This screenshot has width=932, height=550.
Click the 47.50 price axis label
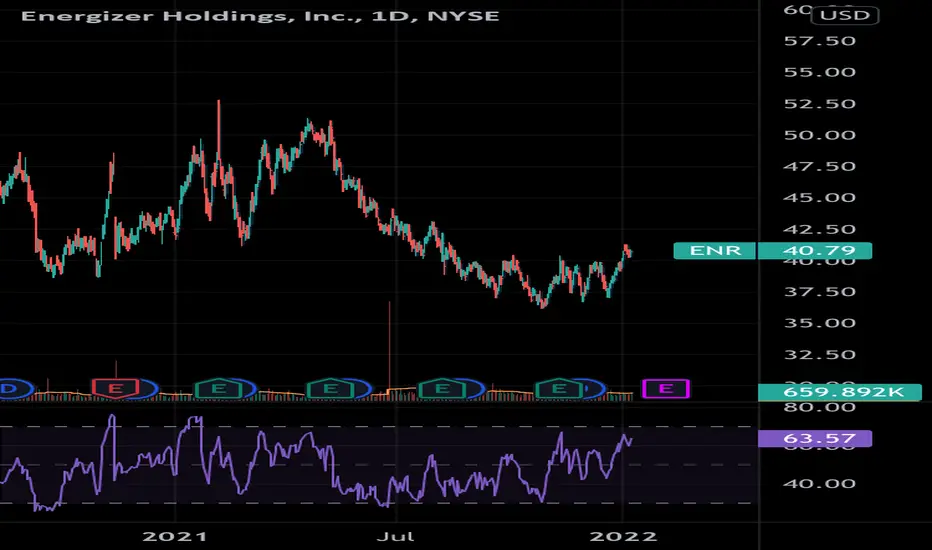[820, 166]
